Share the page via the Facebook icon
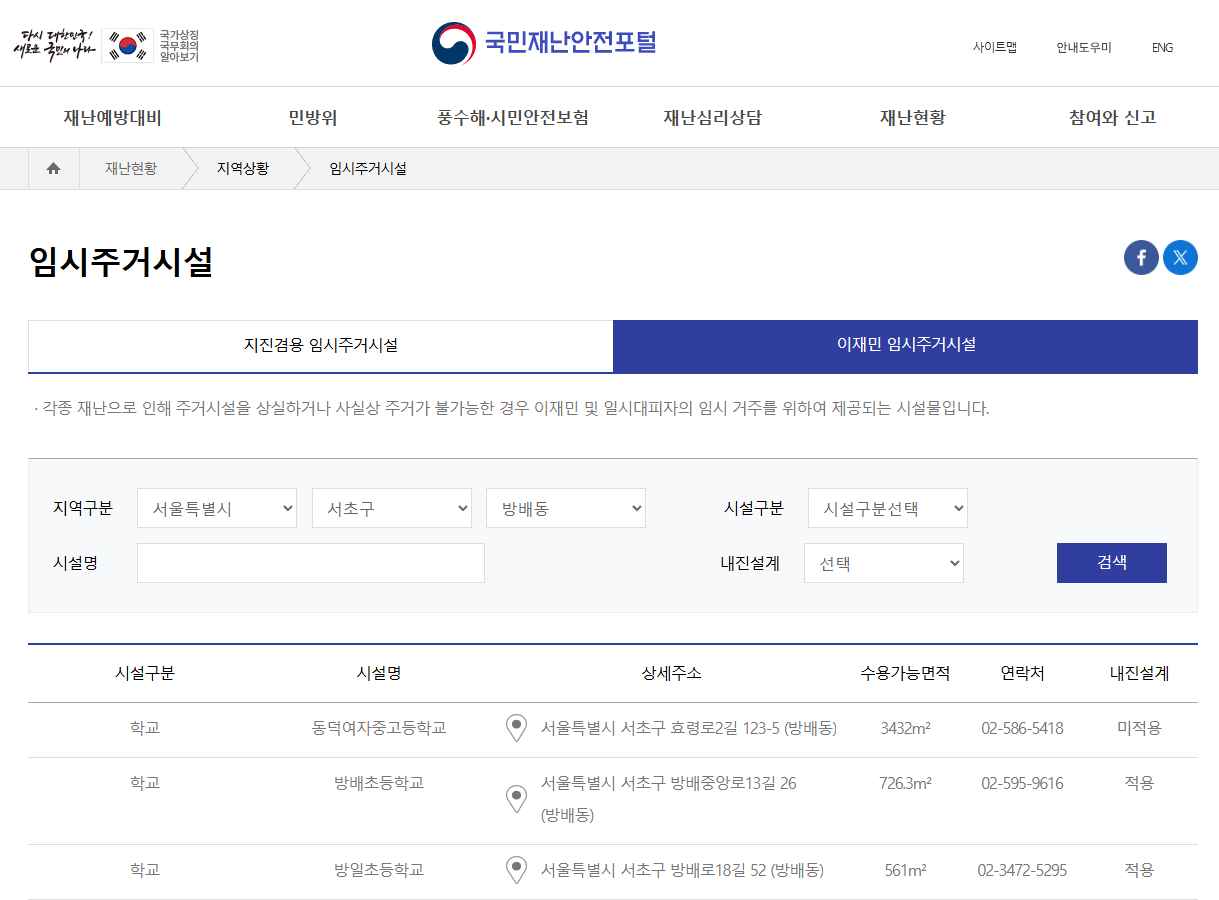 [x=1141, y=257]
